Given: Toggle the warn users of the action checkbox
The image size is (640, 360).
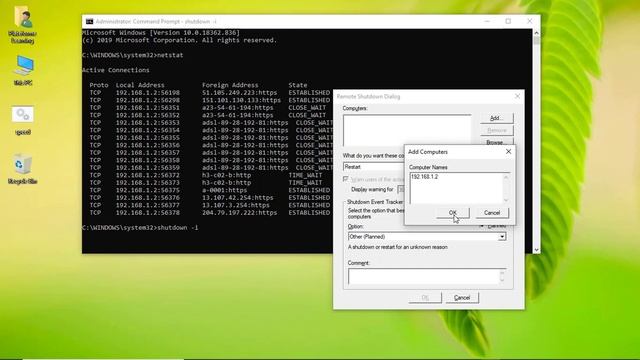Looking at the screenshot, I should coord(346,179).
